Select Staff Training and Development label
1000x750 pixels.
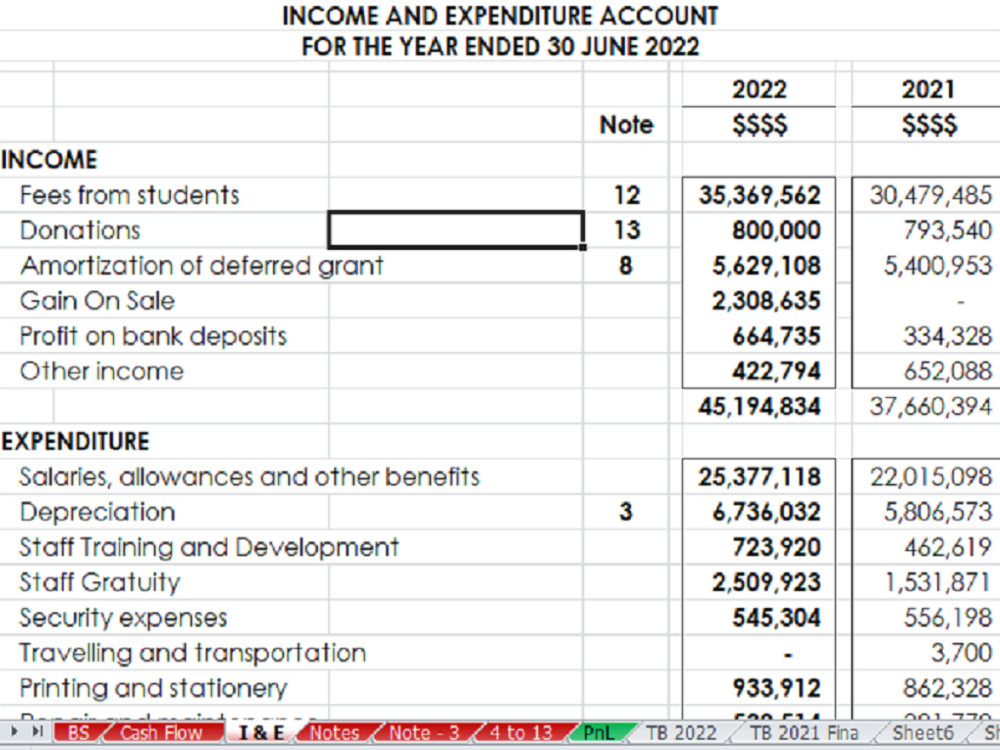[209, 547]
